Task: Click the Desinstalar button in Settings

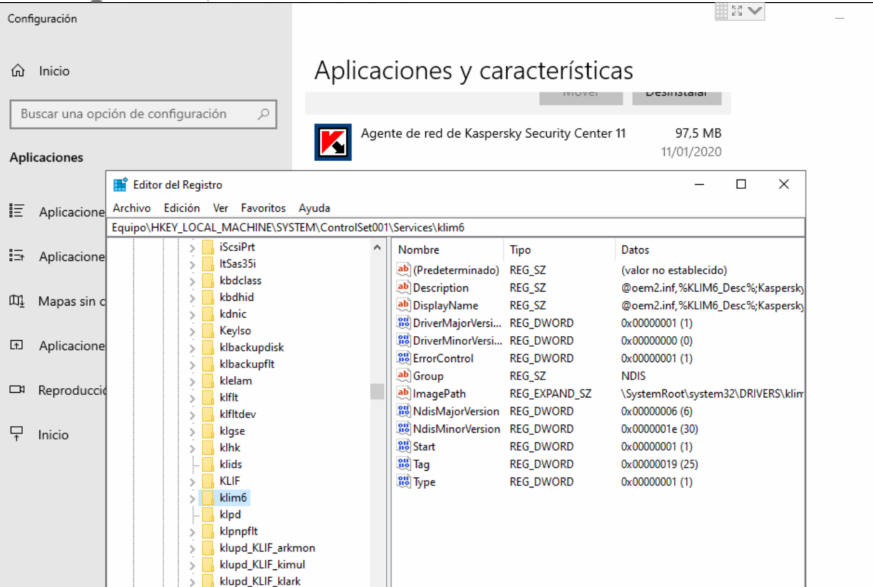Action: [676, 97]
